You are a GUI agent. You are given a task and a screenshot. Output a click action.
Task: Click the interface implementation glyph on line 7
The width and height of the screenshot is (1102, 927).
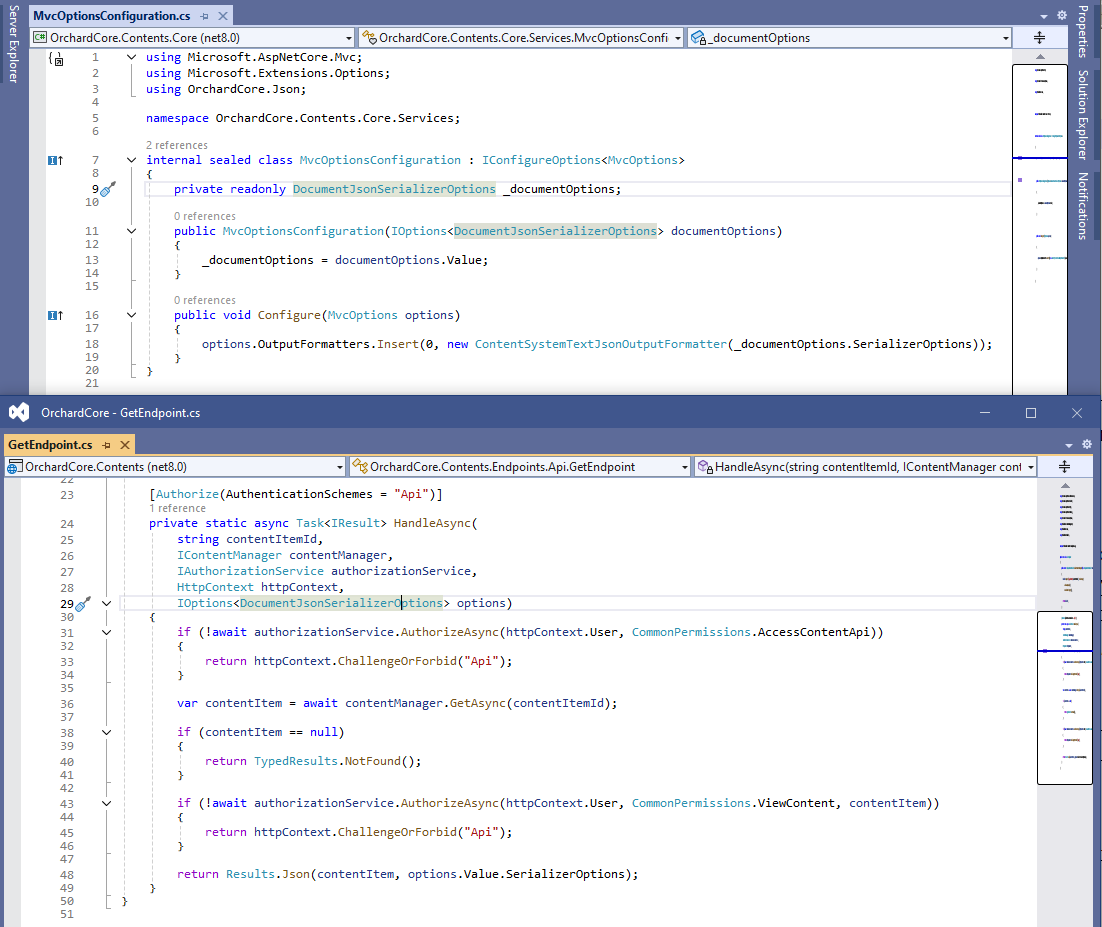point(55,160)
